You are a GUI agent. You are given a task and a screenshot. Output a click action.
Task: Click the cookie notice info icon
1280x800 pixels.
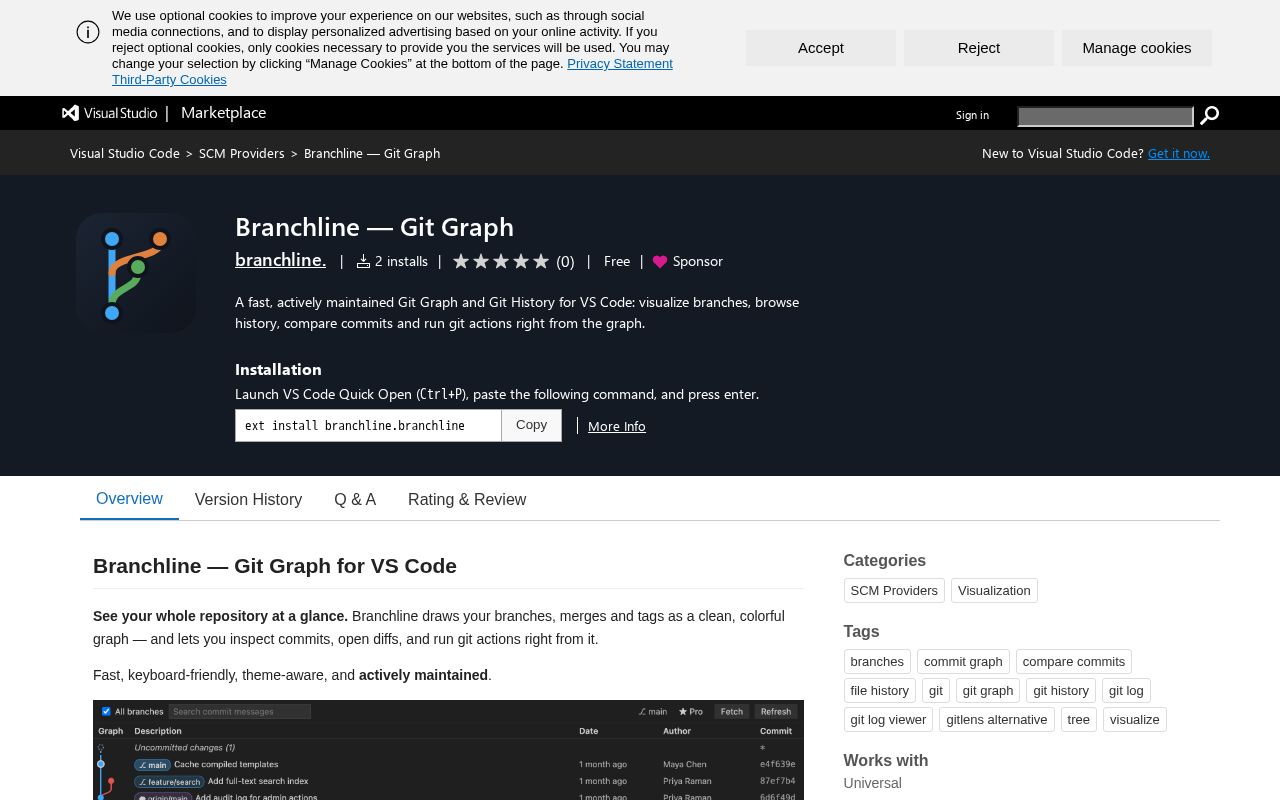click(x=88, y=32)
